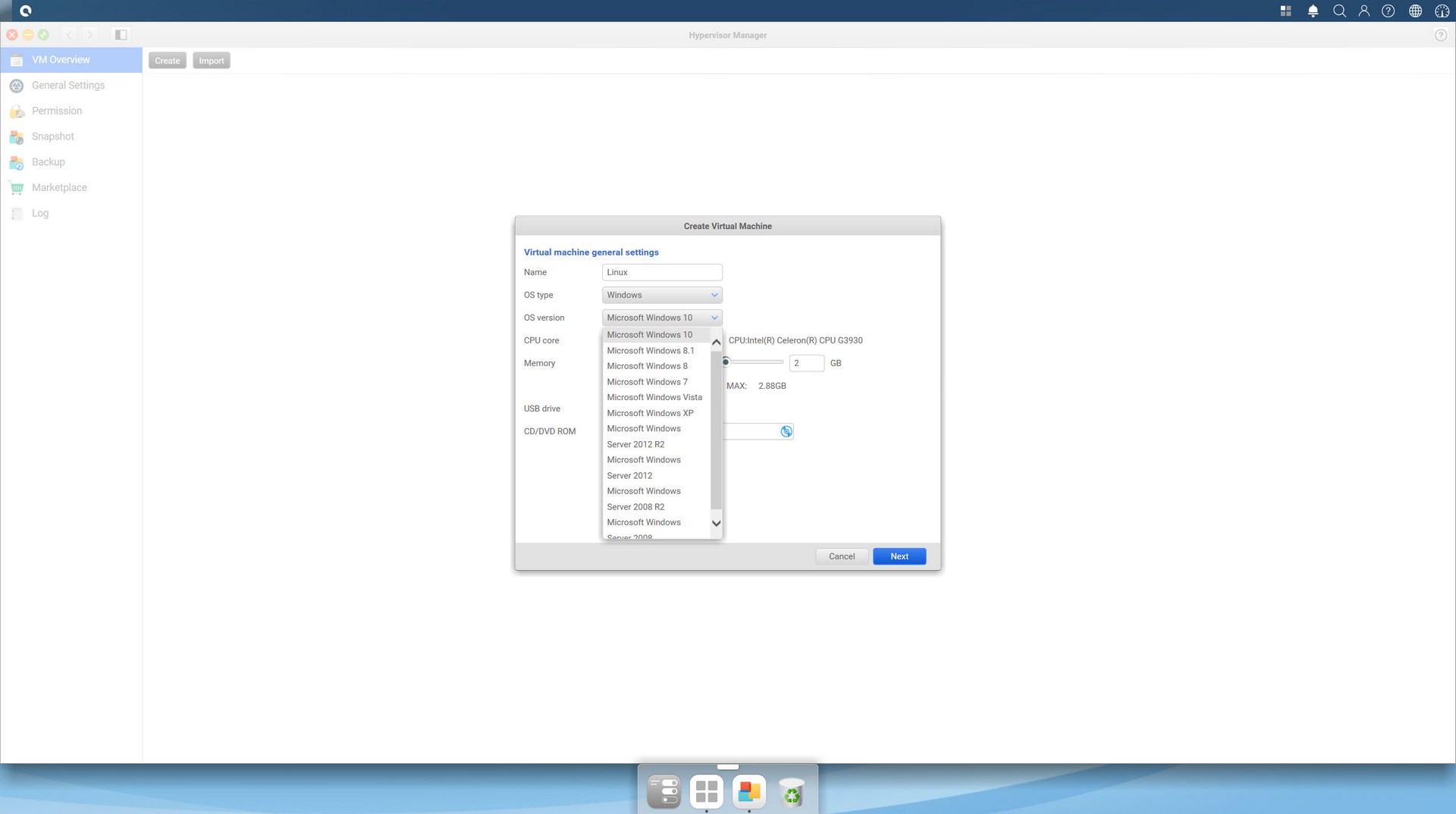Click Next in the dialog

coord(899,556)
